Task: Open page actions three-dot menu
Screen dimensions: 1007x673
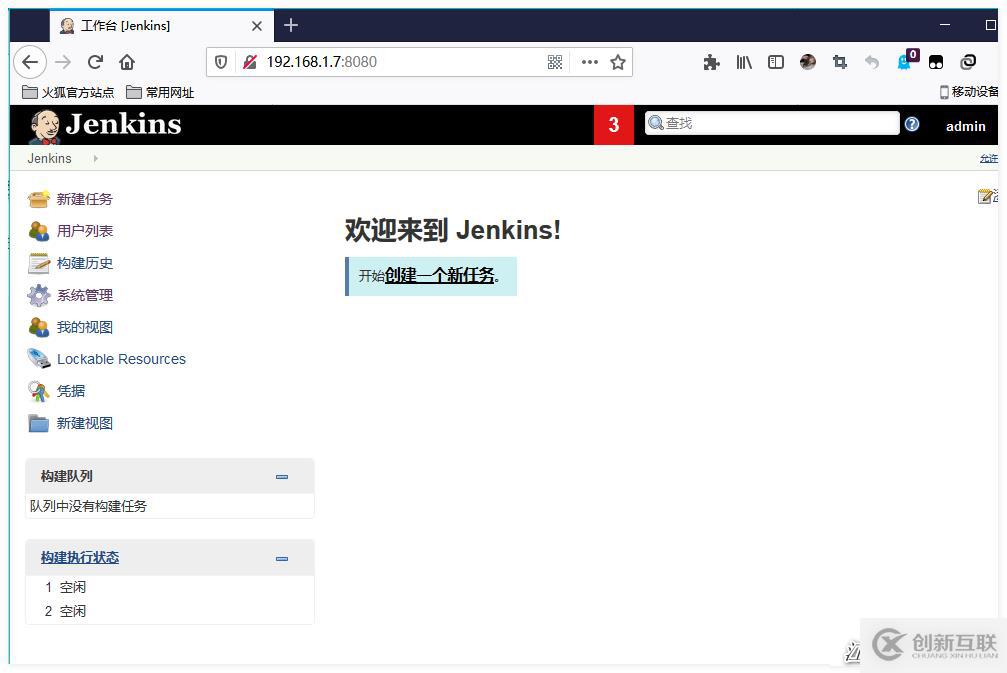Action: pyautogui.click(x=590, y=62)
